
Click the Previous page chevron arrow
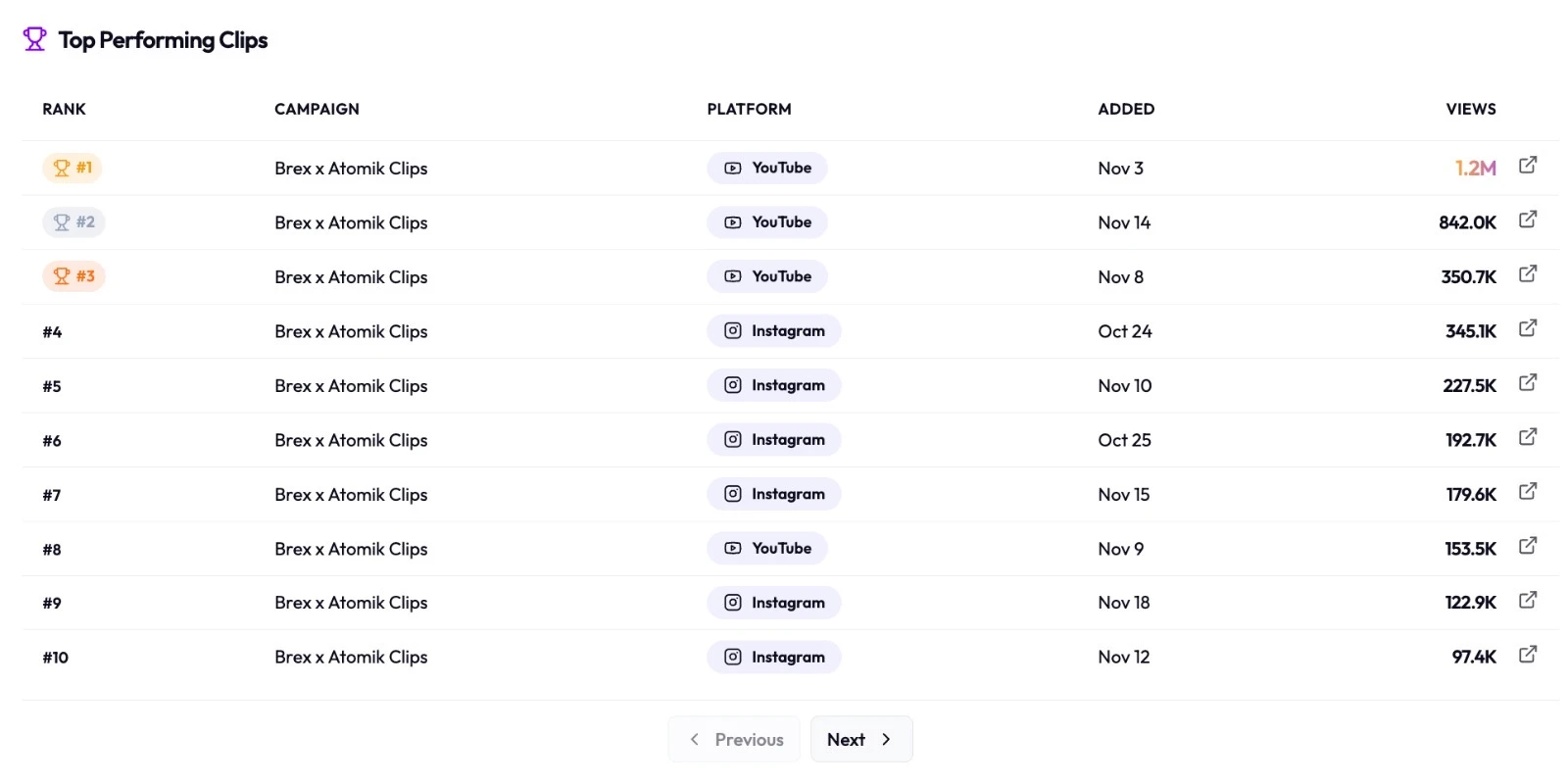click(x=694, y=739)
